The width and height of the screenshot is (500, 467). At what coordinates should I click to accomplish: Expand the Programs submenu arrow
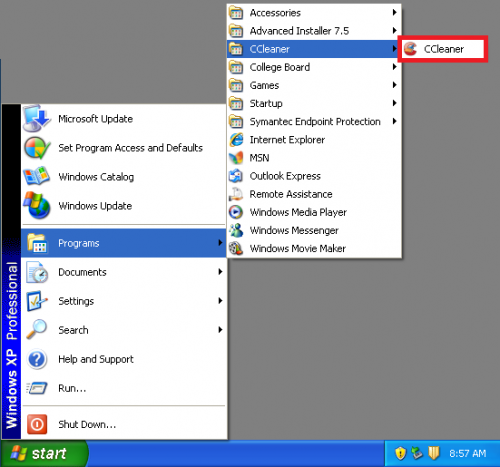coord(220,243)
